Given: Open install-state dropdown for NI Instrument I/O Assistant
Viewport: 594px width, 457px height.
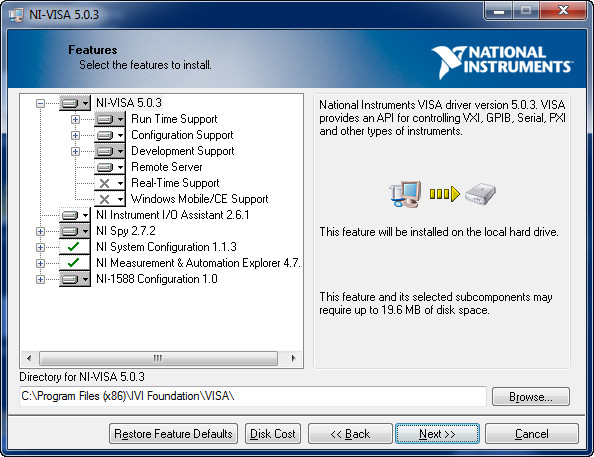Looking at the screenshot, I should (x=75, y=215).
